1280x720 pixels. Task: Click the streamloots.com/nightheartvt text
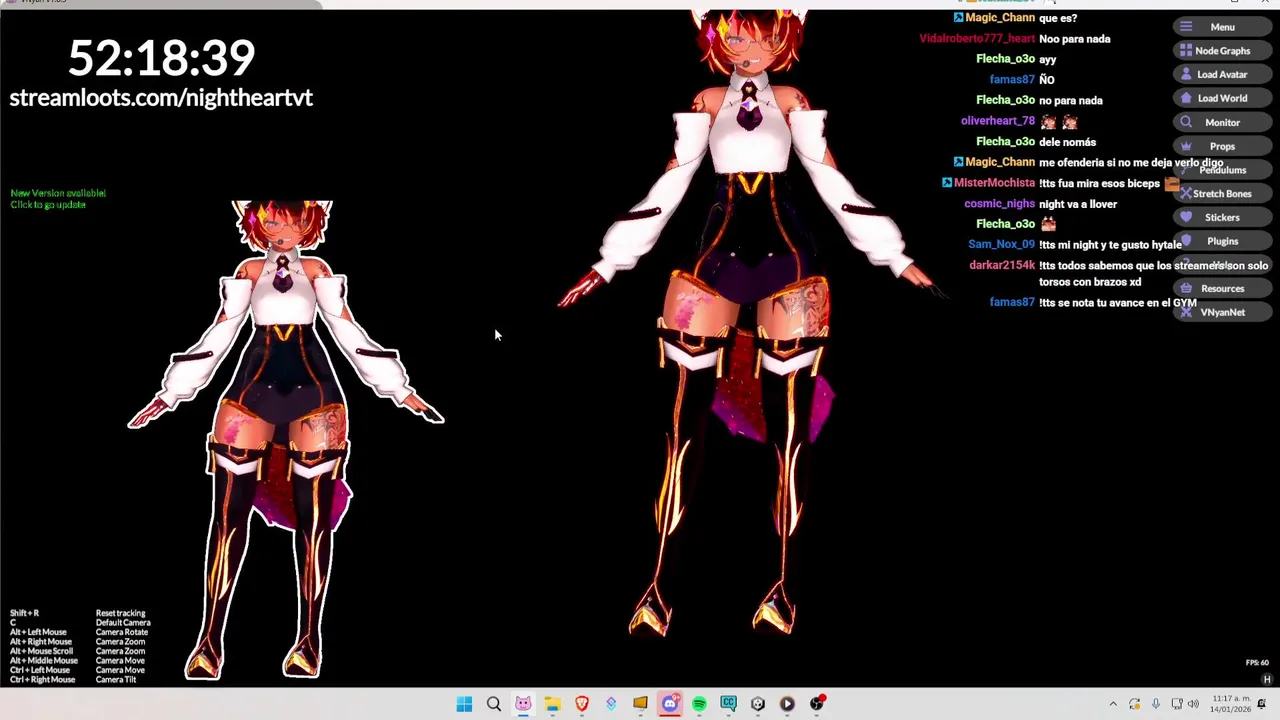[161, 98]
